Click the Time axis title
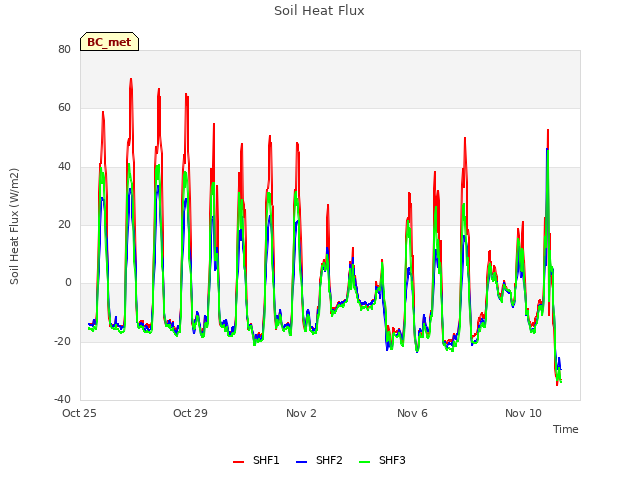This screenshot has height=480, width=640. pos(566,429)
